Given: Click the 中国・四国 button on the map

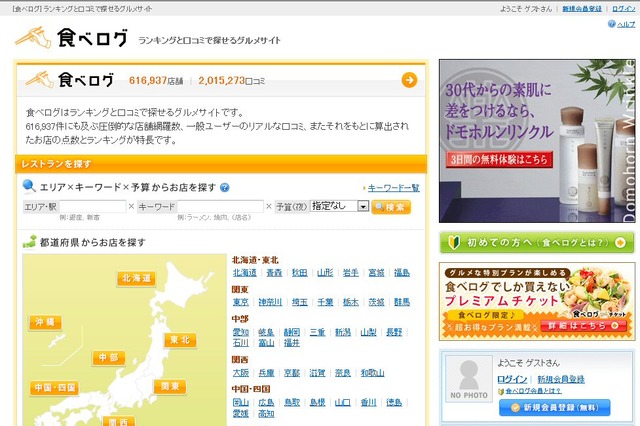Looking at the screenshot, I should coord(54,388).
